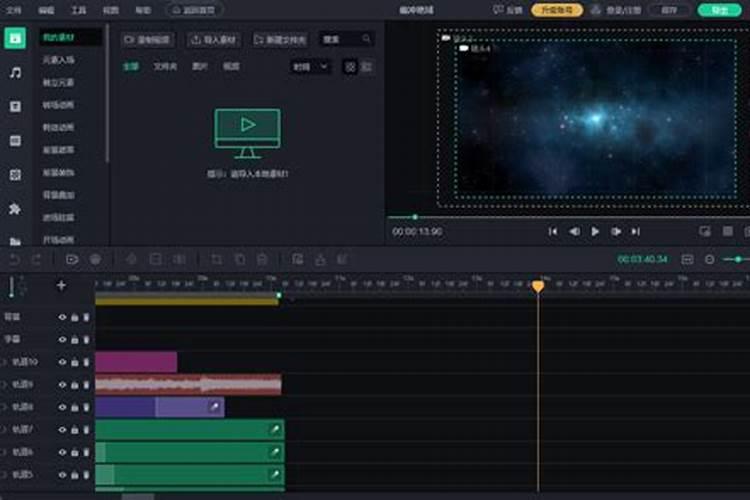Click the undo arrow in timeline toolbar
The width and height of the screenshot is (750, 500).
[x=14, y=259]
